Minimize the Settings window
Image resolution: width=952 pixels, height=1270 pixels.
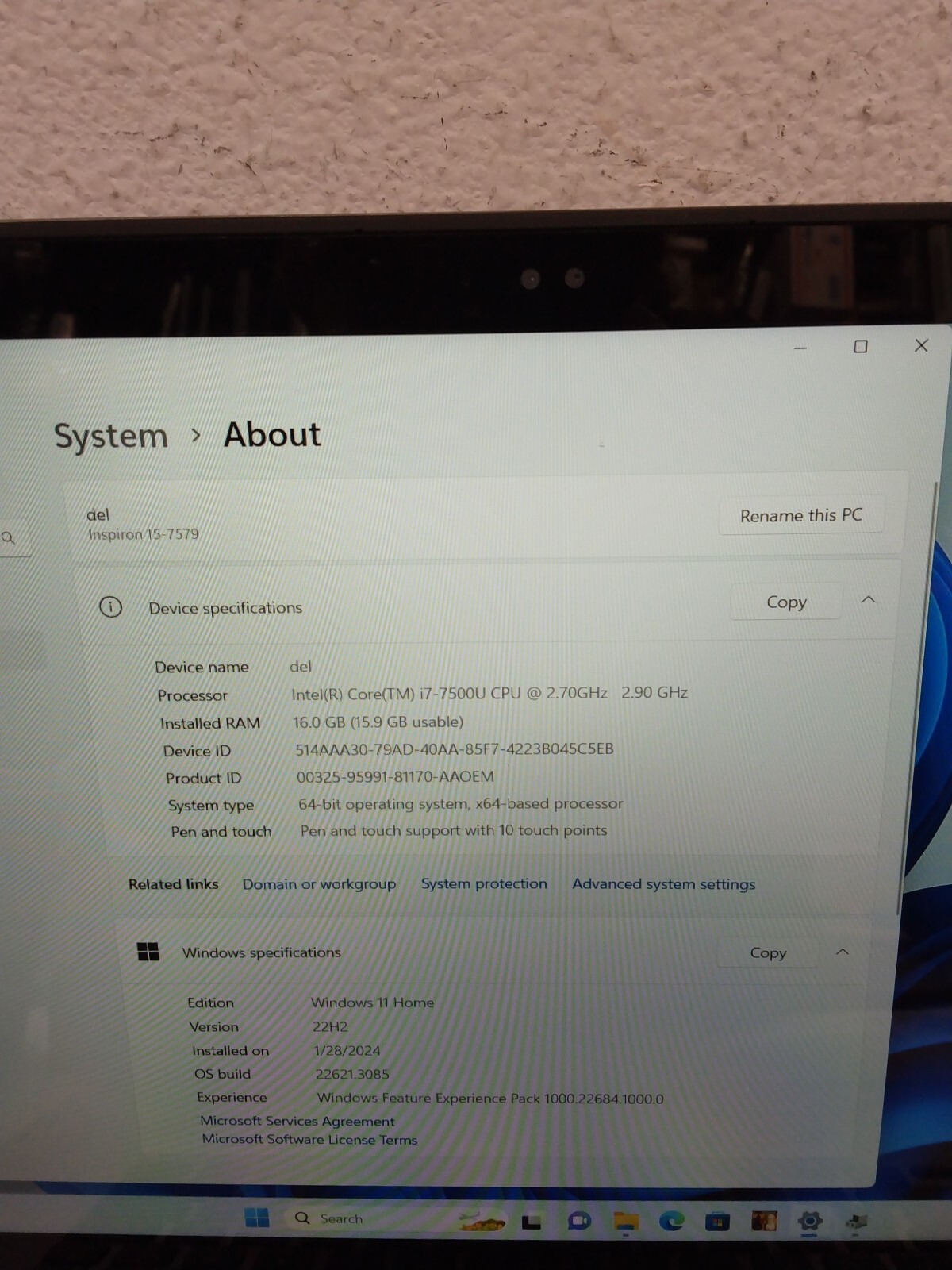[800, 348]
